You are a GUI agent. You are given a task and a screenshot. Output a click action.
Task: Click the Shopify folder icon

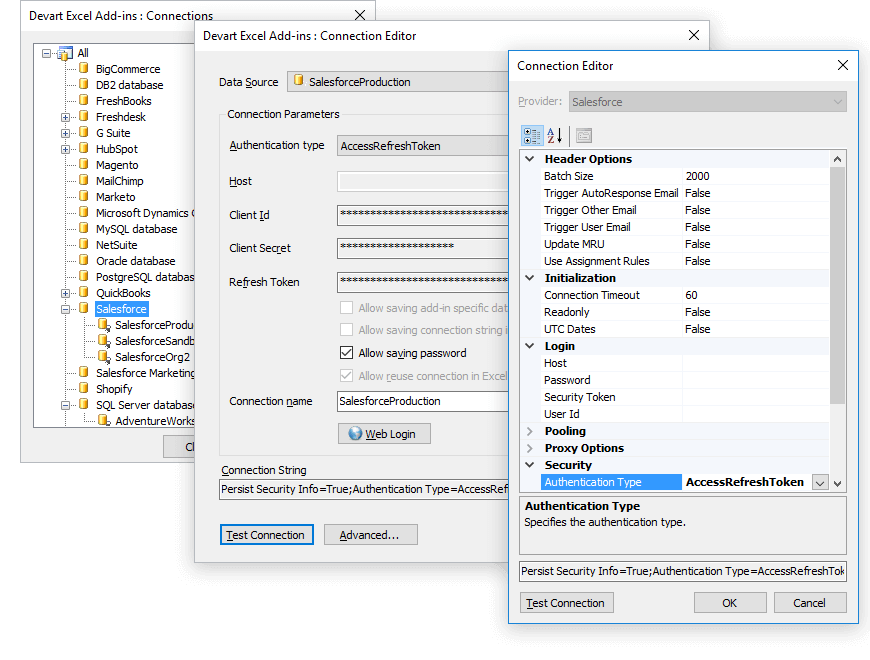(84, 388)
